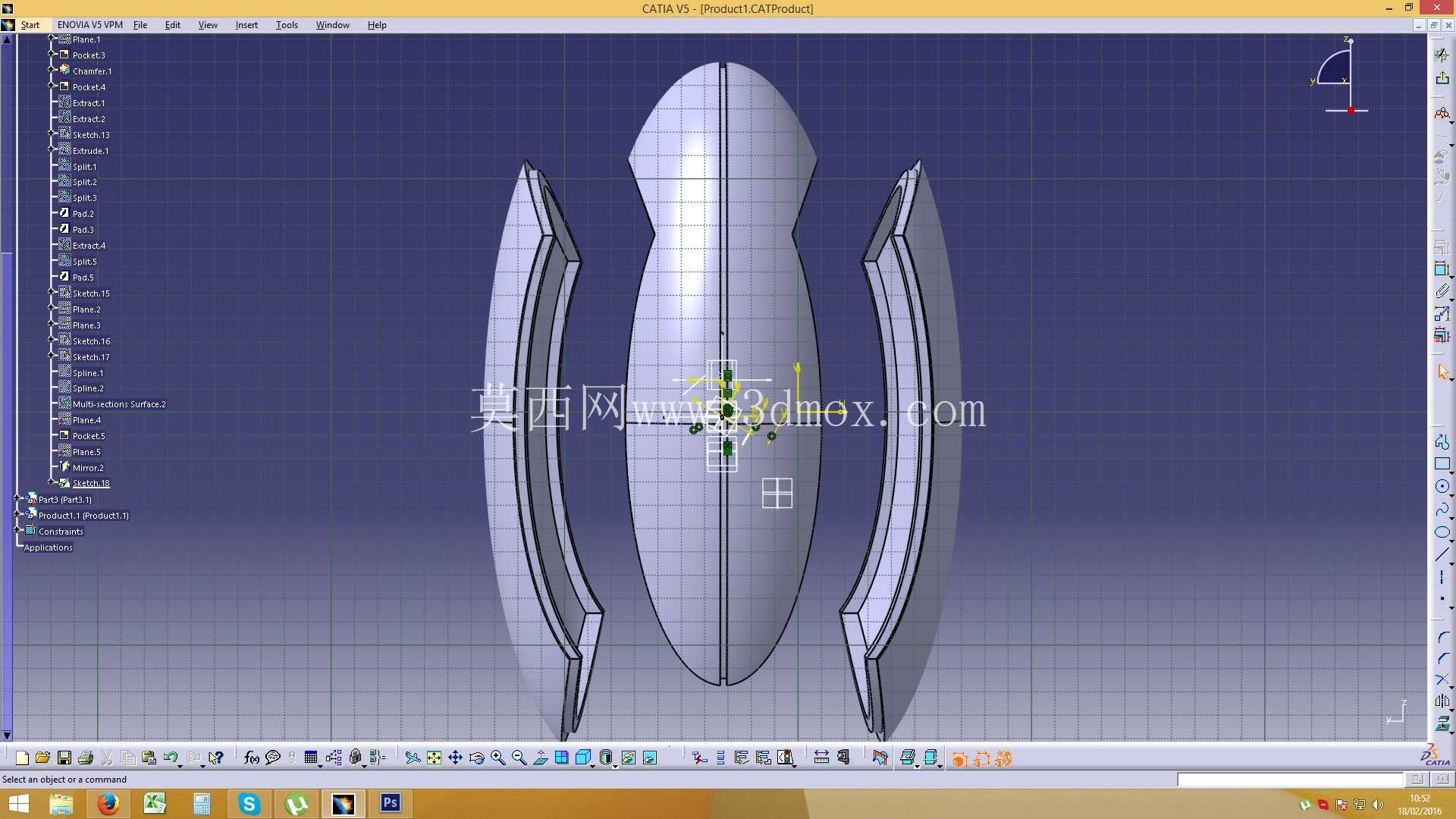Click the compass in the top-right viewport
This screenshot has height=819, width=1456.
1339,76
